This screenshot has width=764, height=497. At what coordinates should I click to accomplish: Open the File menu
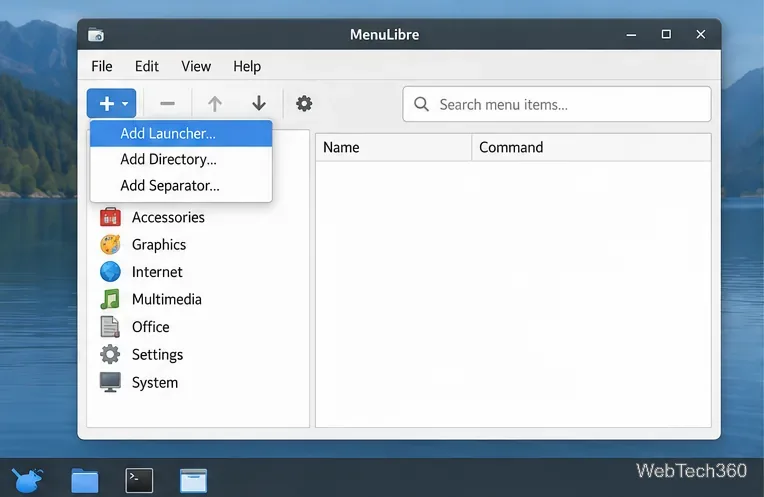(x=102, y=66)
